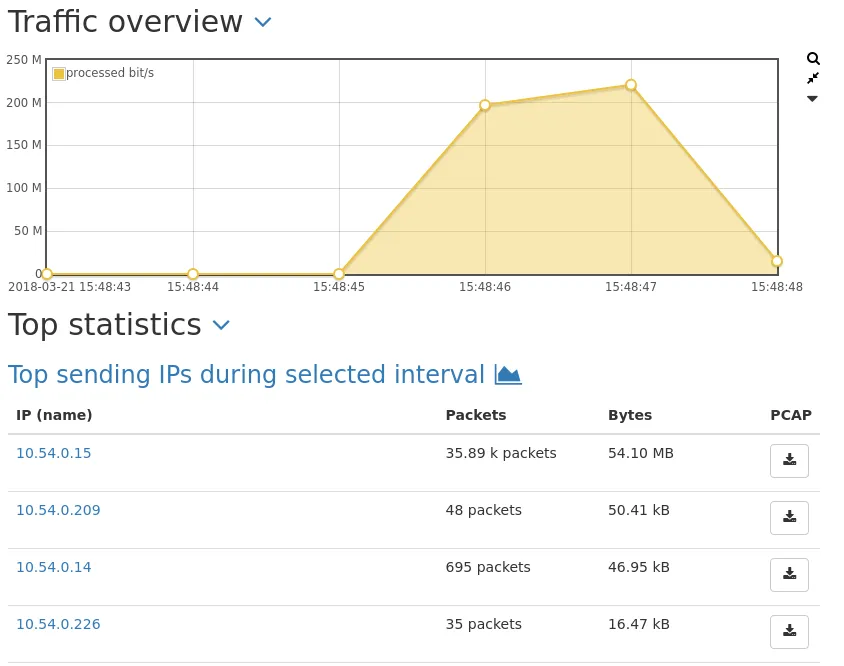Open Top sending IPs during selected interval link

pyautogui.click(x=246, y=375)
